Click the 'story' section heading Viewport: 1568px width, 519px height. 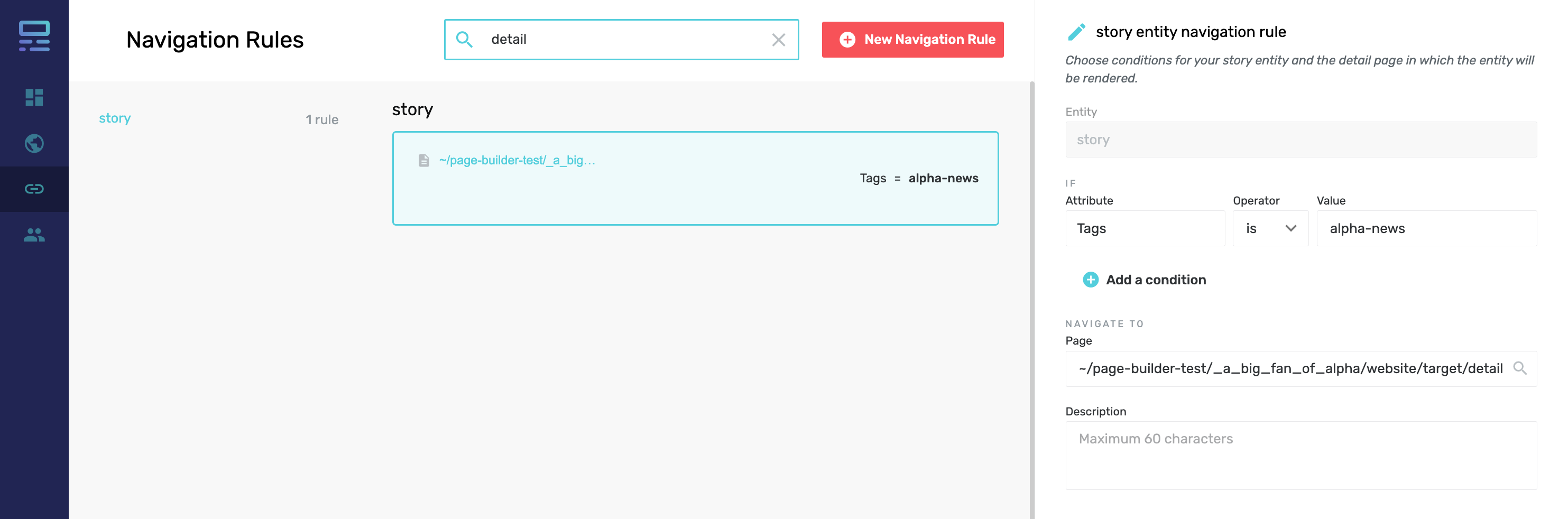[412, 109]
